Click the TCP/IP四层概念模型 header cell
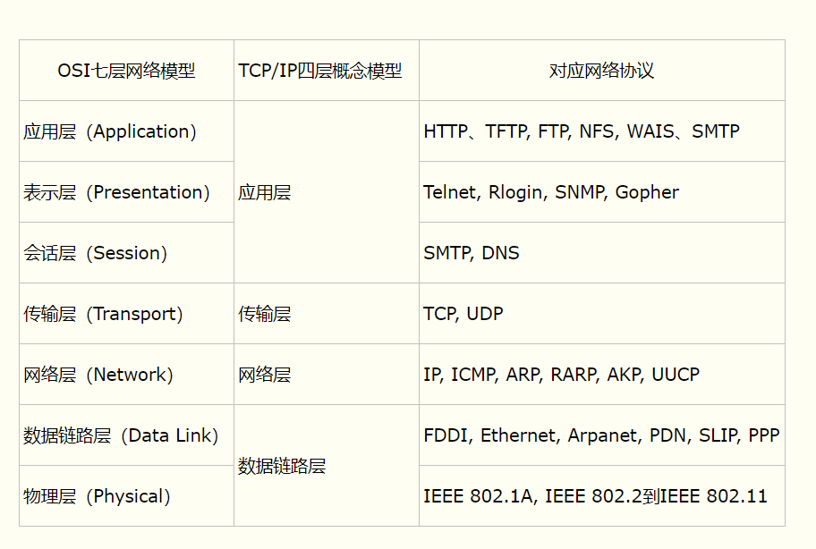Viewport: 816px width, 549px height. pos(326,71)
